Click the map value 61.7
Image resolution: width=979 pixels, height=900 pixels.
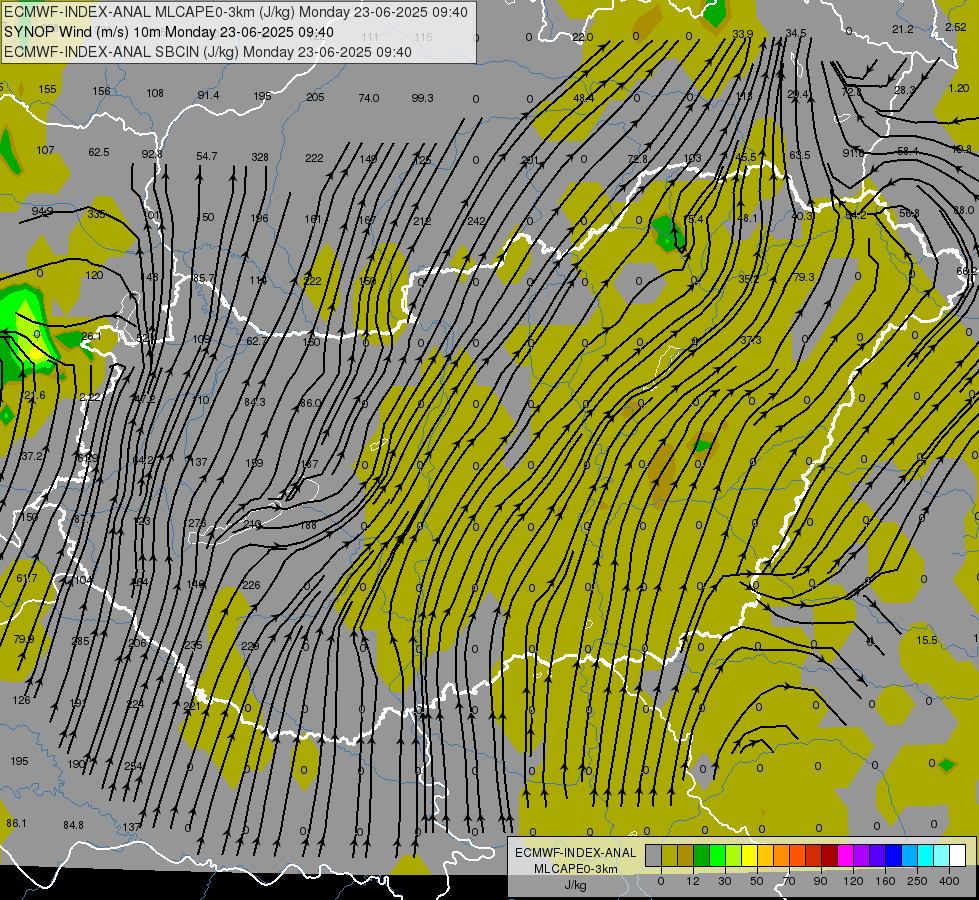coord(27,578)
